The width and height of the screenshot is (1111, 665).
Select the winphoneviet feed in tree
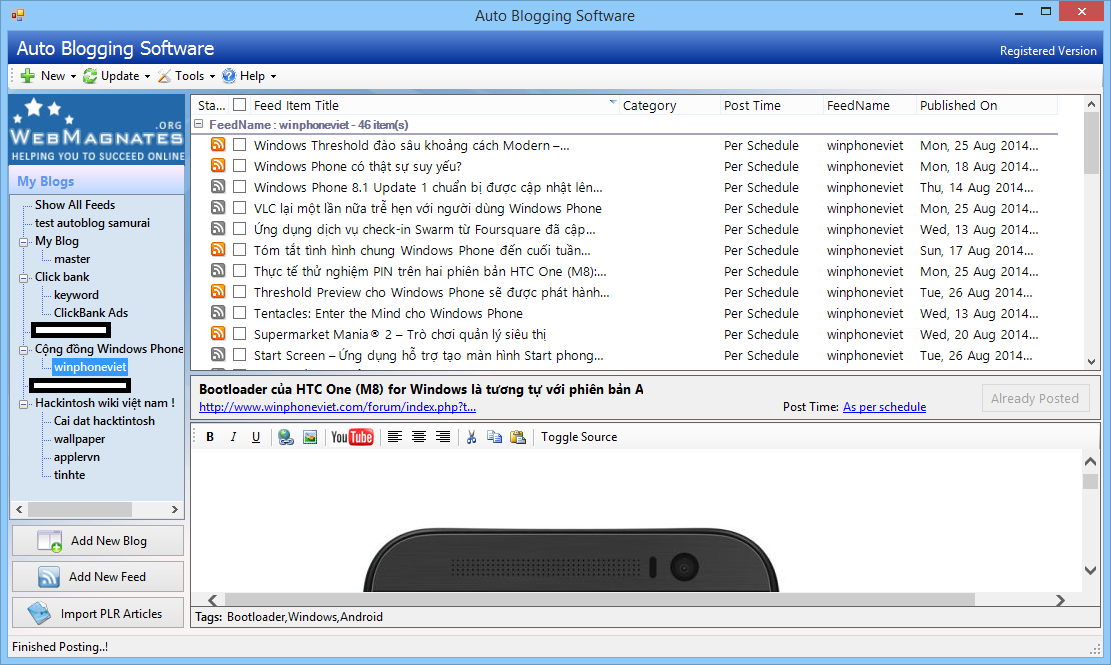coord(90,367)
